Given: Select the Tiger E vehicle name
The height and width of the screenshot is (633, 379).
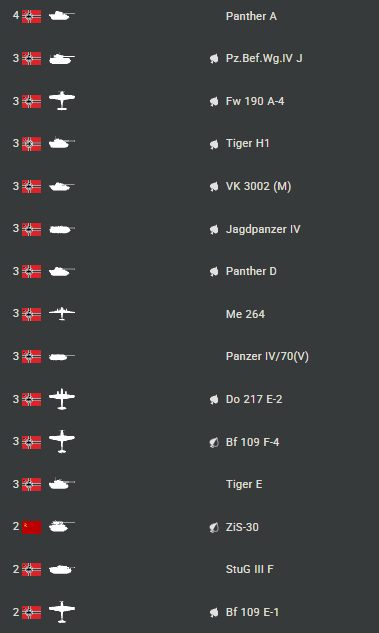Looking at the screenshot, I should coord(244,484).
